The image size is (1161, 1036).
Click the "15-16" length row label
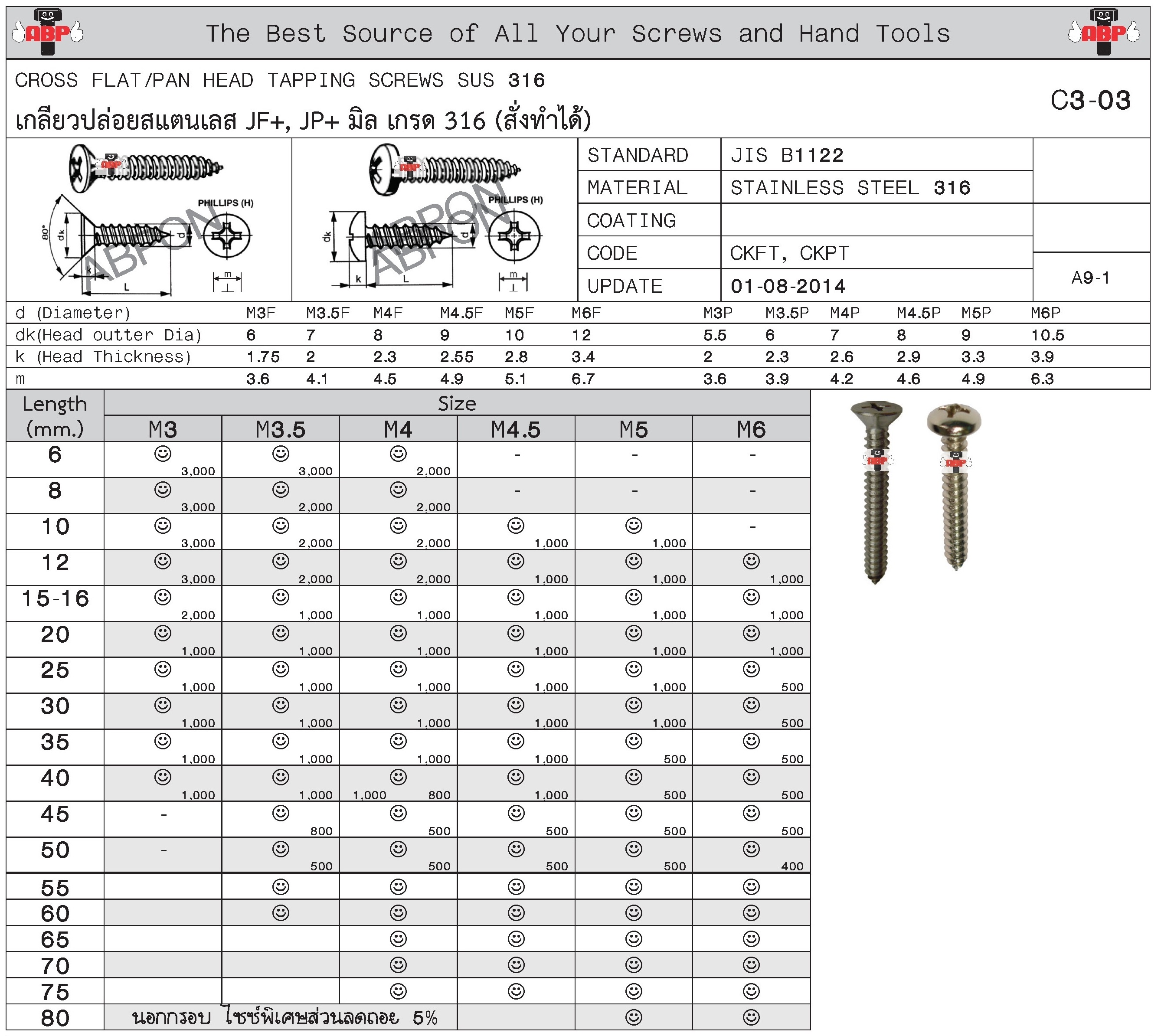click(x=55, y=599)
